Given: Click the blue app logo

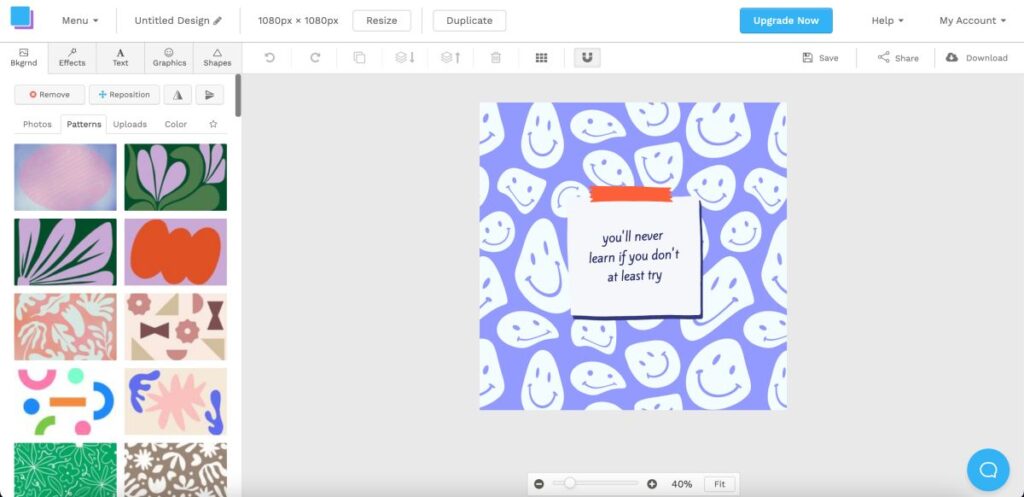Looking at the screenshot, I should coord(22,18).
